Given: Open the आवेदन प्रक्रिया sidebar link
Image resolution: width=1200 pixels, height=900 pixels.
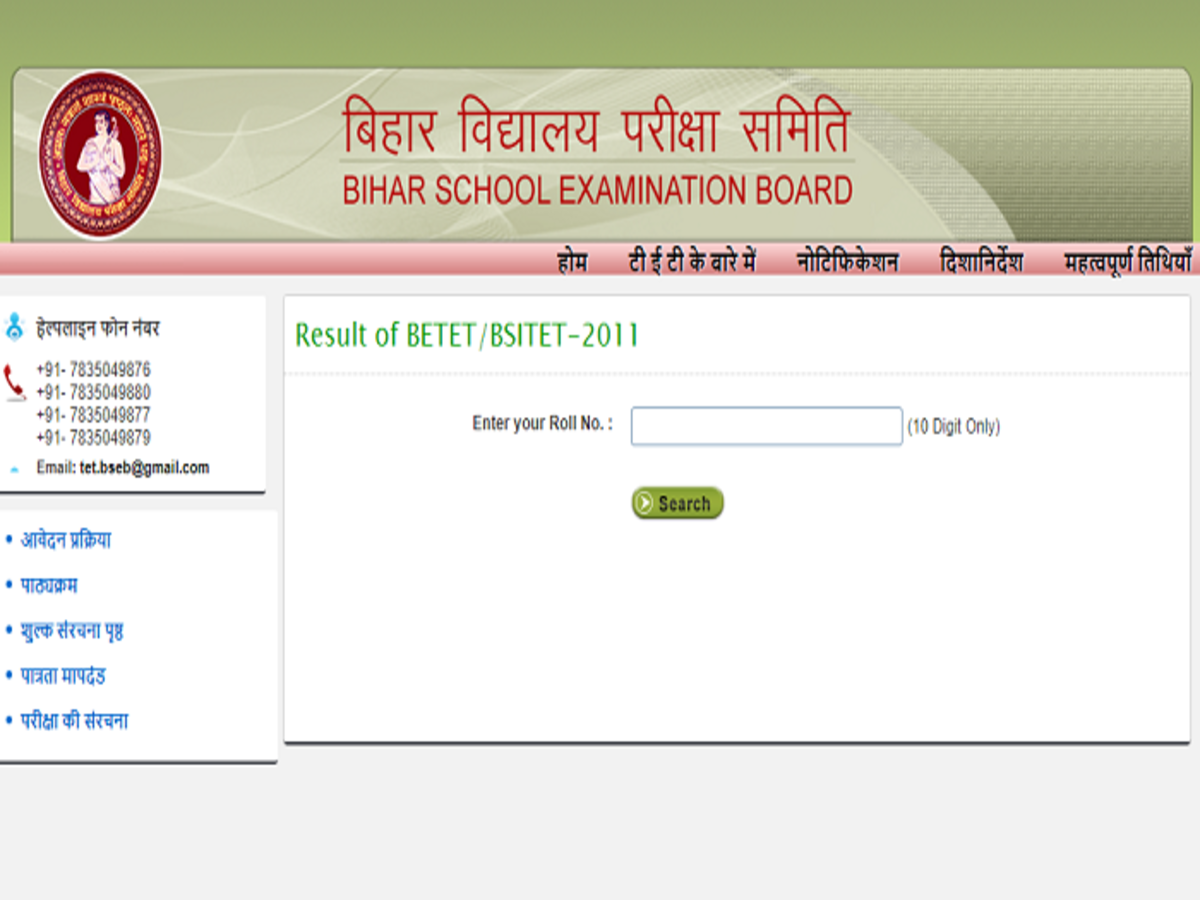Looking at the screenshot, I should coord(66,540).
